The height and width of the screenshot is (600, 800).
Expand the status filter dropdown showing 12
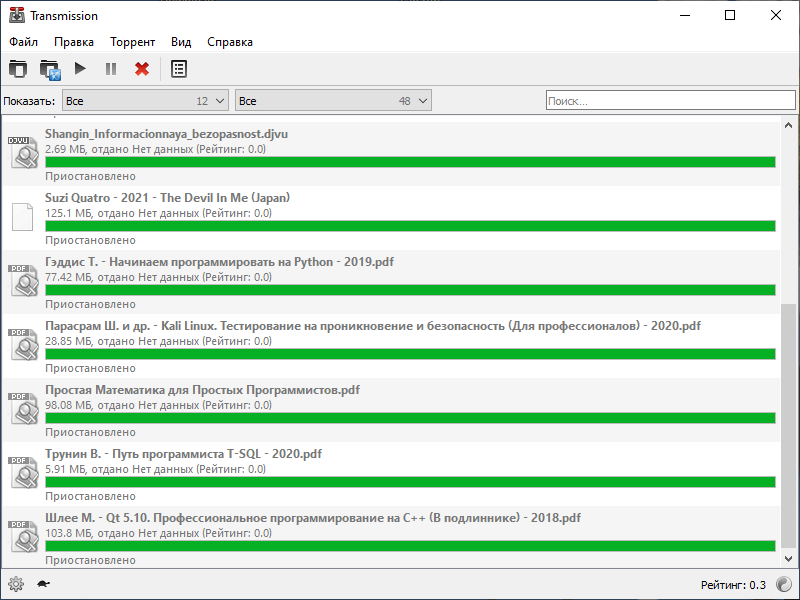145,101
